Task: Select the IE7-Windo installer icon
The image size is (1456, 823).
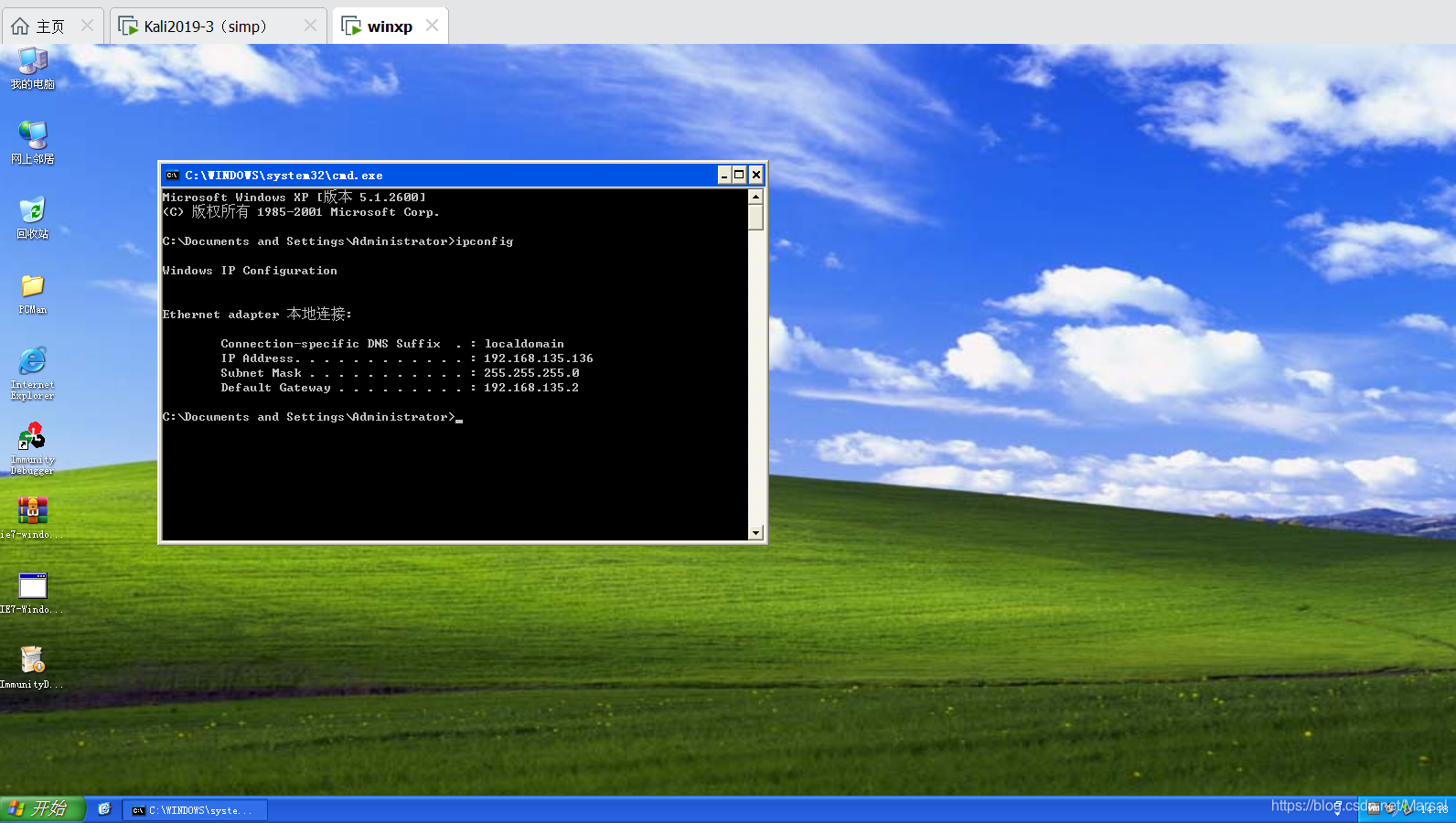Action: click(x=33, y=593)
